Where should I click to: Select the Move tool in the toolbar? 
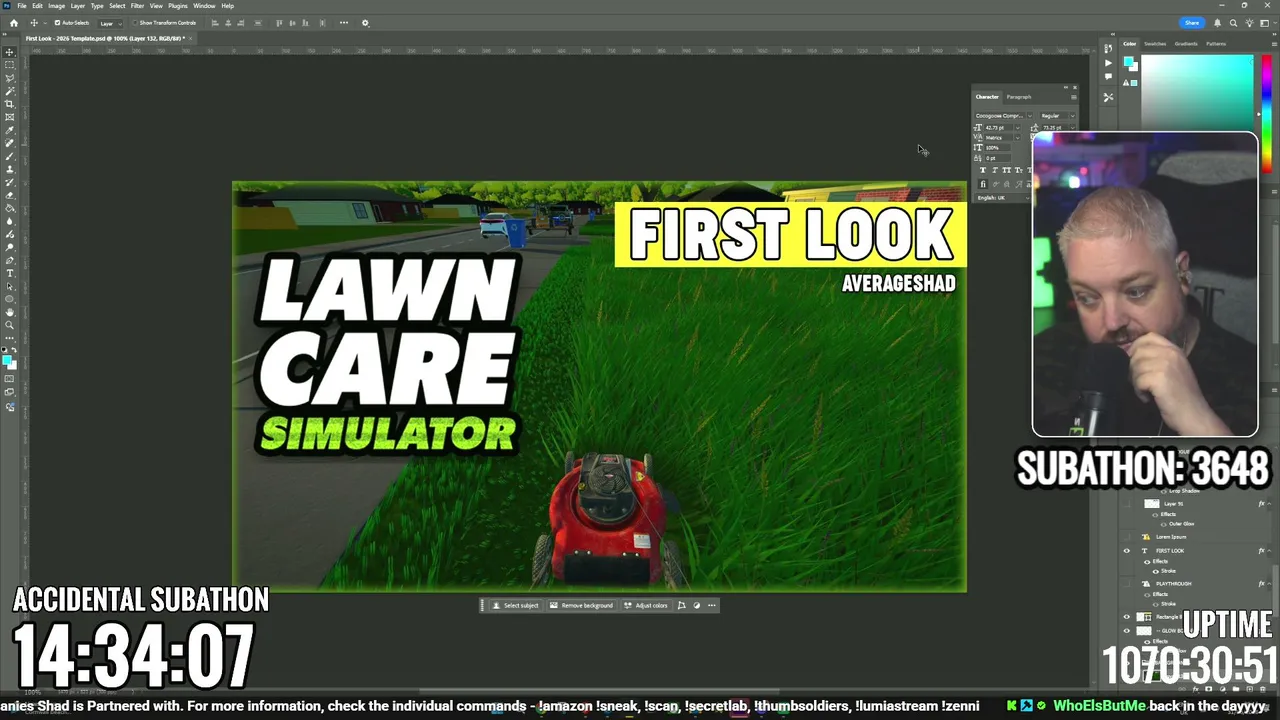click(10, 52)
